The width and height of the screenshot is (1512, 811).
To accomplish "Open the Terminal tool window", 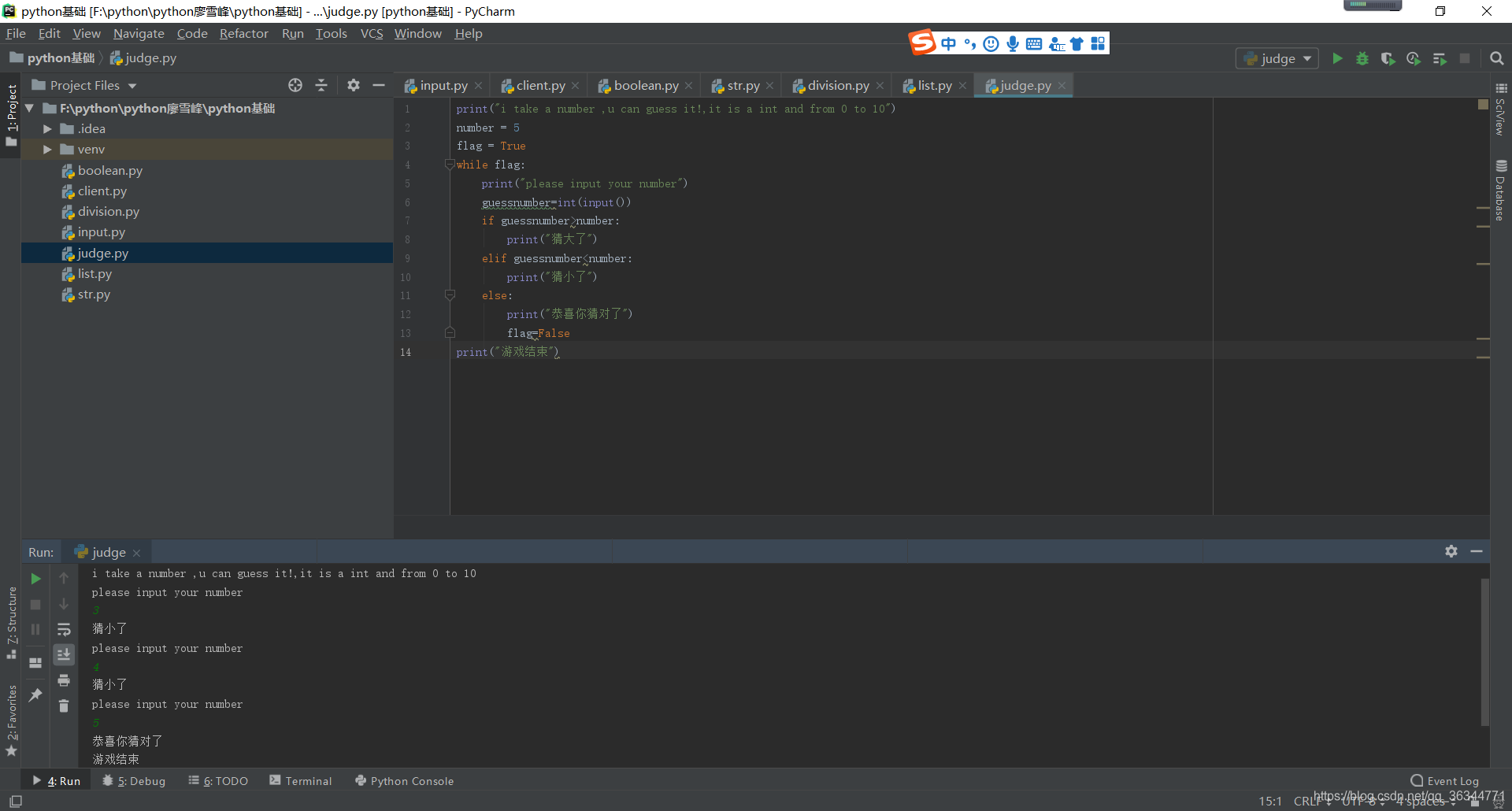I will (301, 780).
